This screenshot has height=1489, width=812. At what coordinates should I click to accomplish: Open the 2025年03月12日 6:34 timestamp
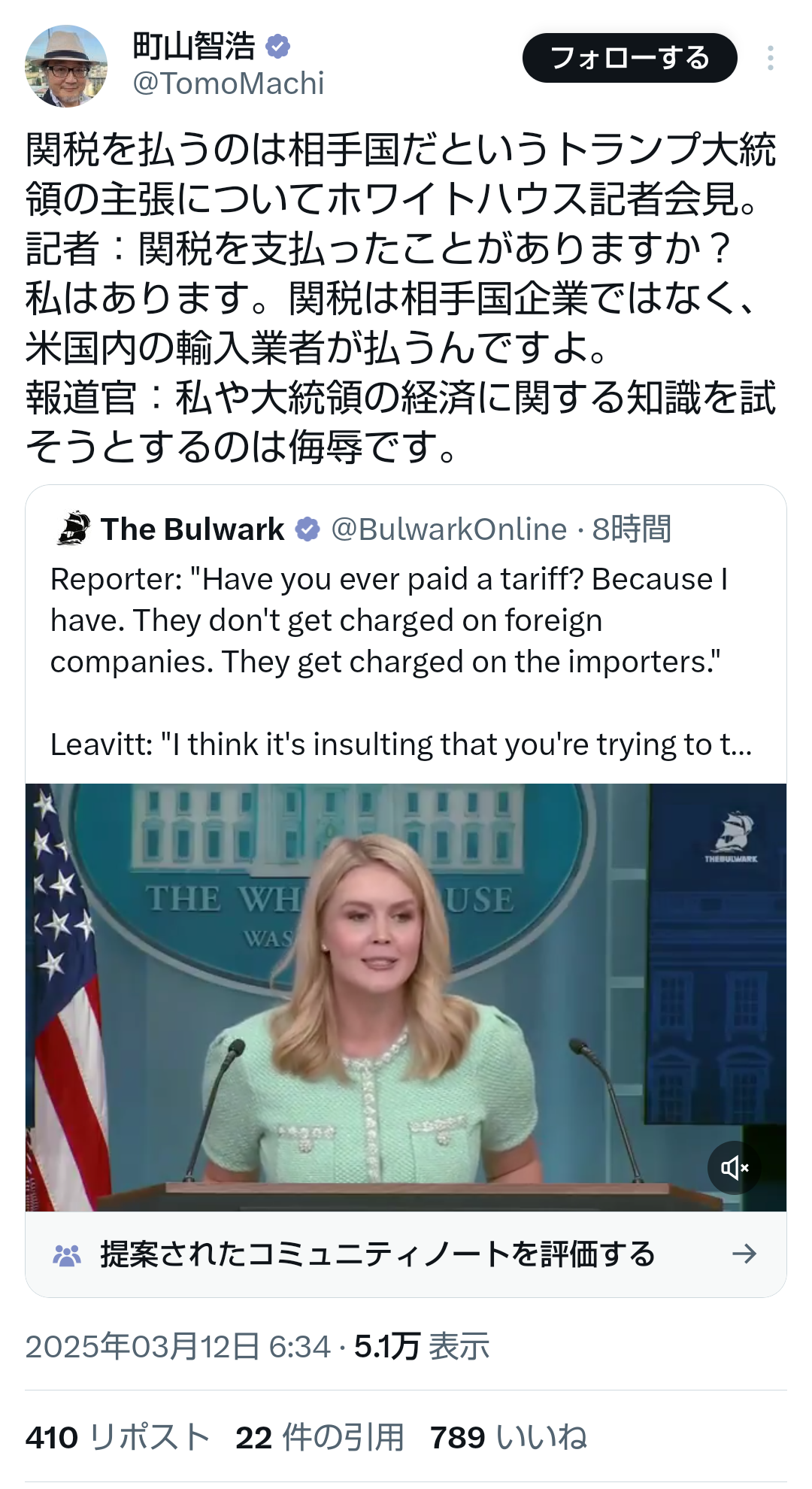point(178,1346)
